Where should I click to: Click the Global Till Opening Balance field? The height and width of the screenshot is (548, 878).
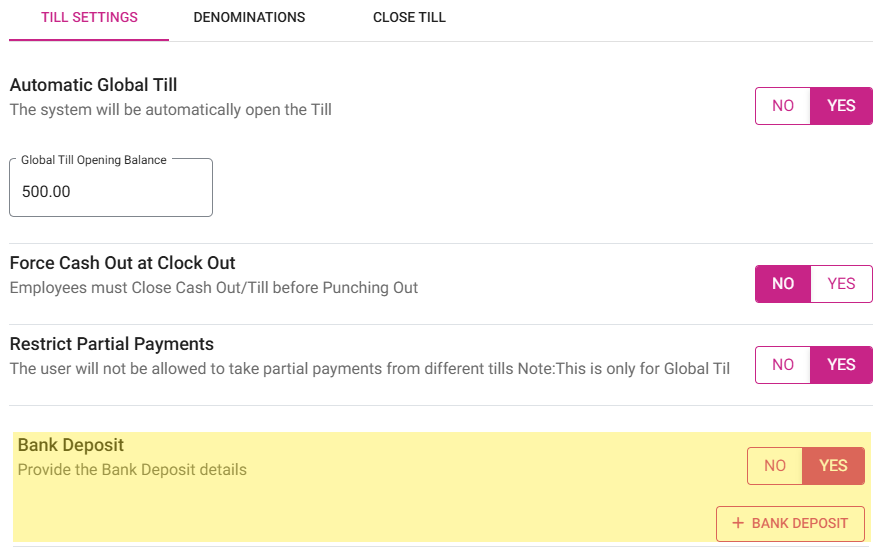tap(111, 192)
